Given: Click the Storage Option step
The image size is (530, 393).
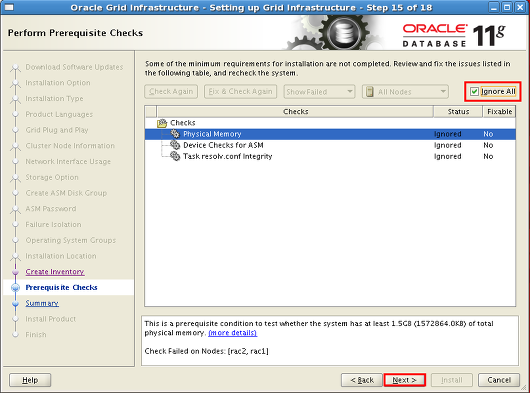Looking at the screenshot, I should (52, 177).
